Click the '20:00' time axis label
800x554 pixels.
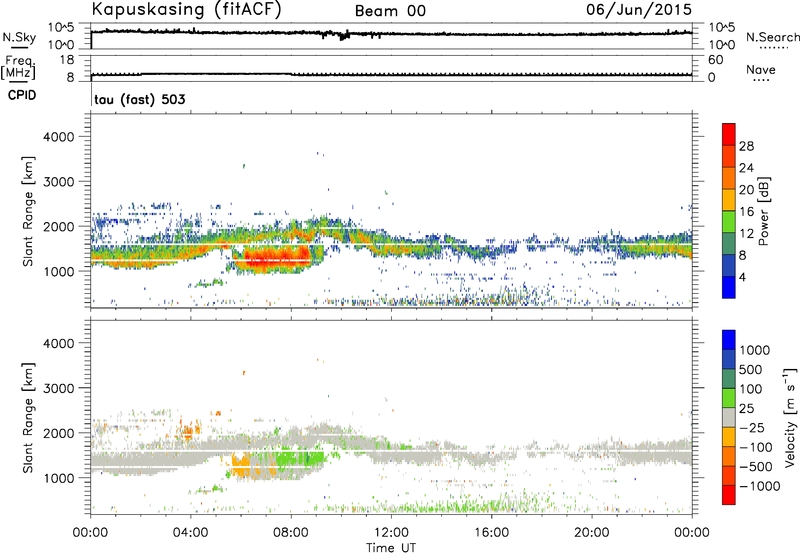pyautogui.click(x=592, y=533)
